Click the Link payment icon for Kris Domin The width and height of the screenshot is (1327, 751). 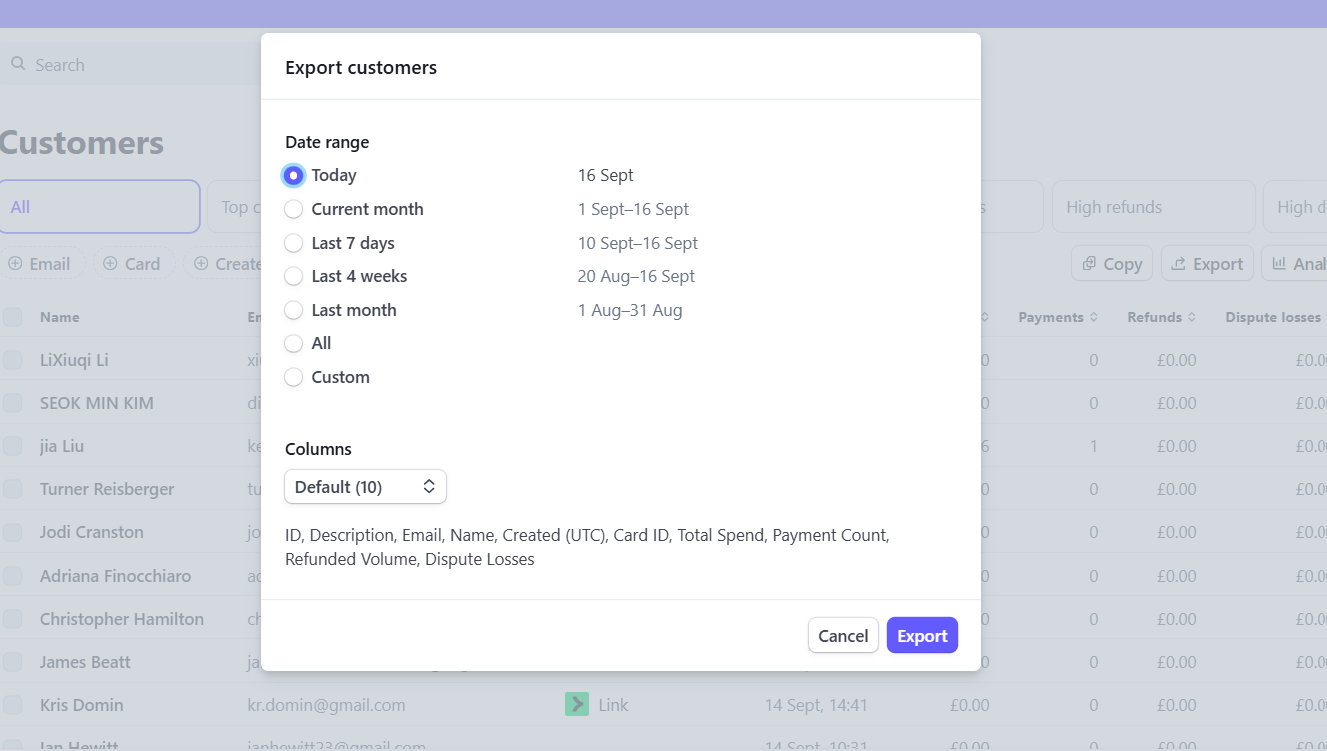point(577,705)
